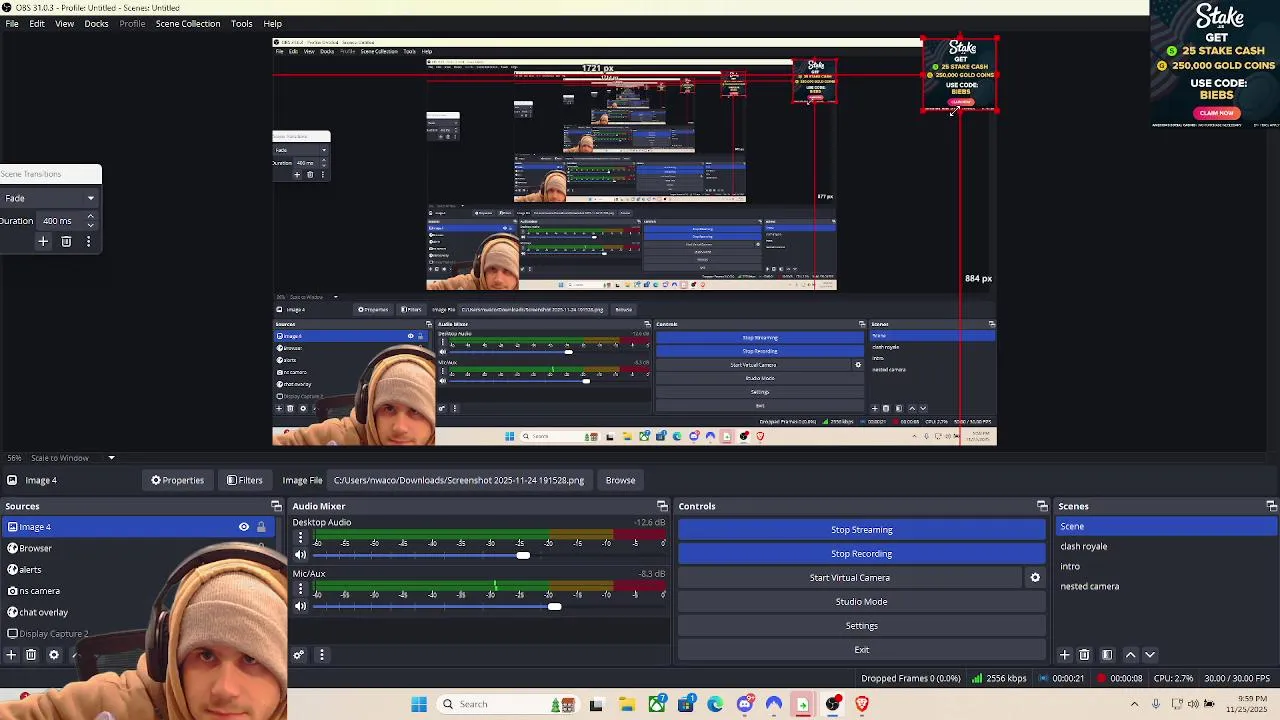Open the Xbox app from the taskbar
The height and width of the screenshot is (720, 1280).
point(657,704)
